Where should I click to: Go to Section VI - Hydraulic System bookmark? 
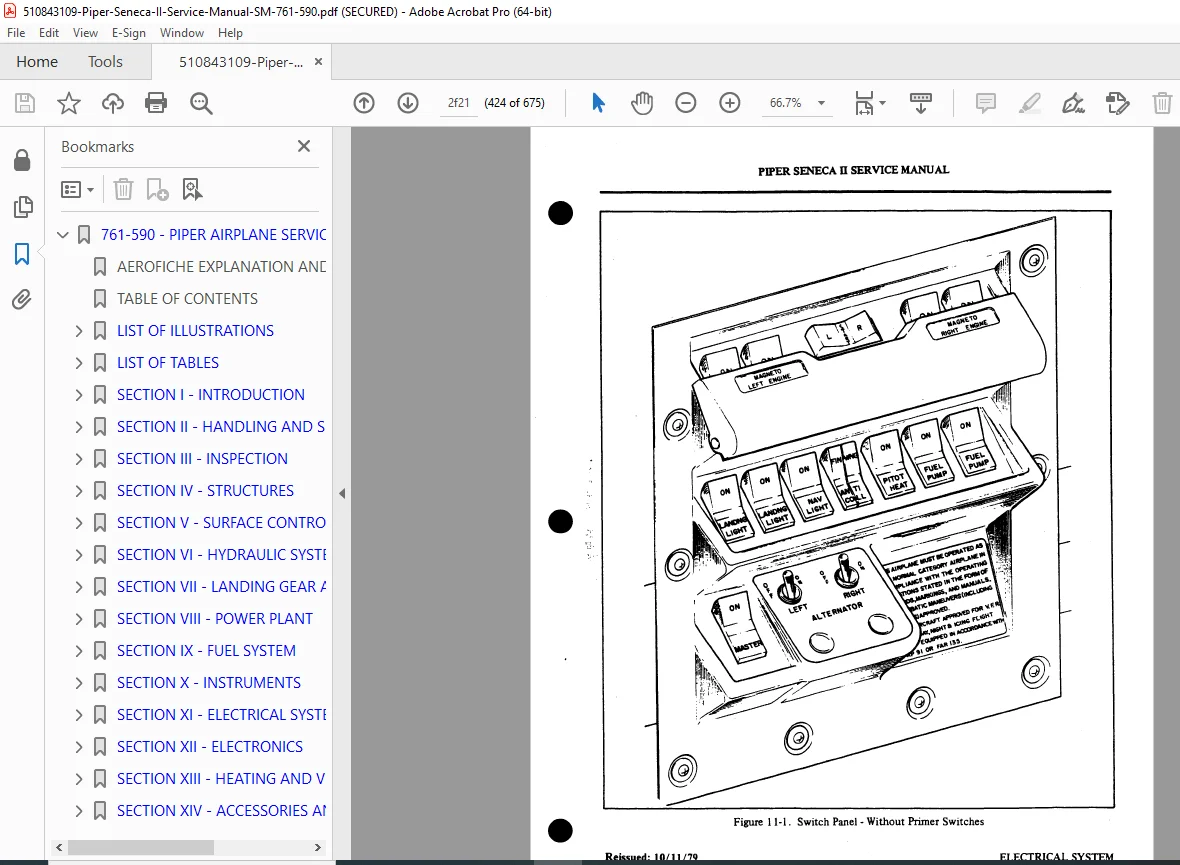pos(221,555)
